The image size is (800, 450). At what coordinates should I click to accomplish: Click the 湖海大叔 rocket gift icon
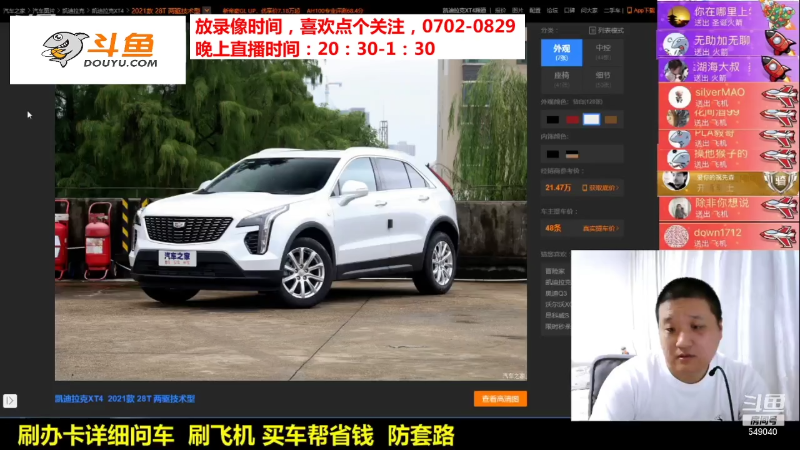pos(776,69)
